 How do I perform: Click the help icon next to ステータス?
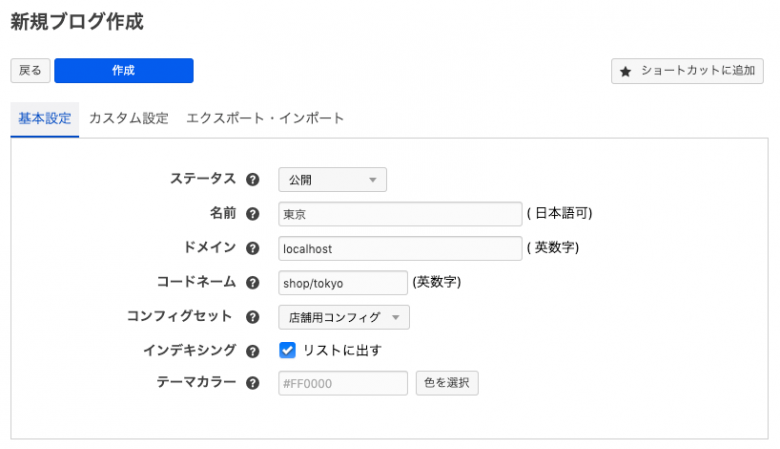253,180
